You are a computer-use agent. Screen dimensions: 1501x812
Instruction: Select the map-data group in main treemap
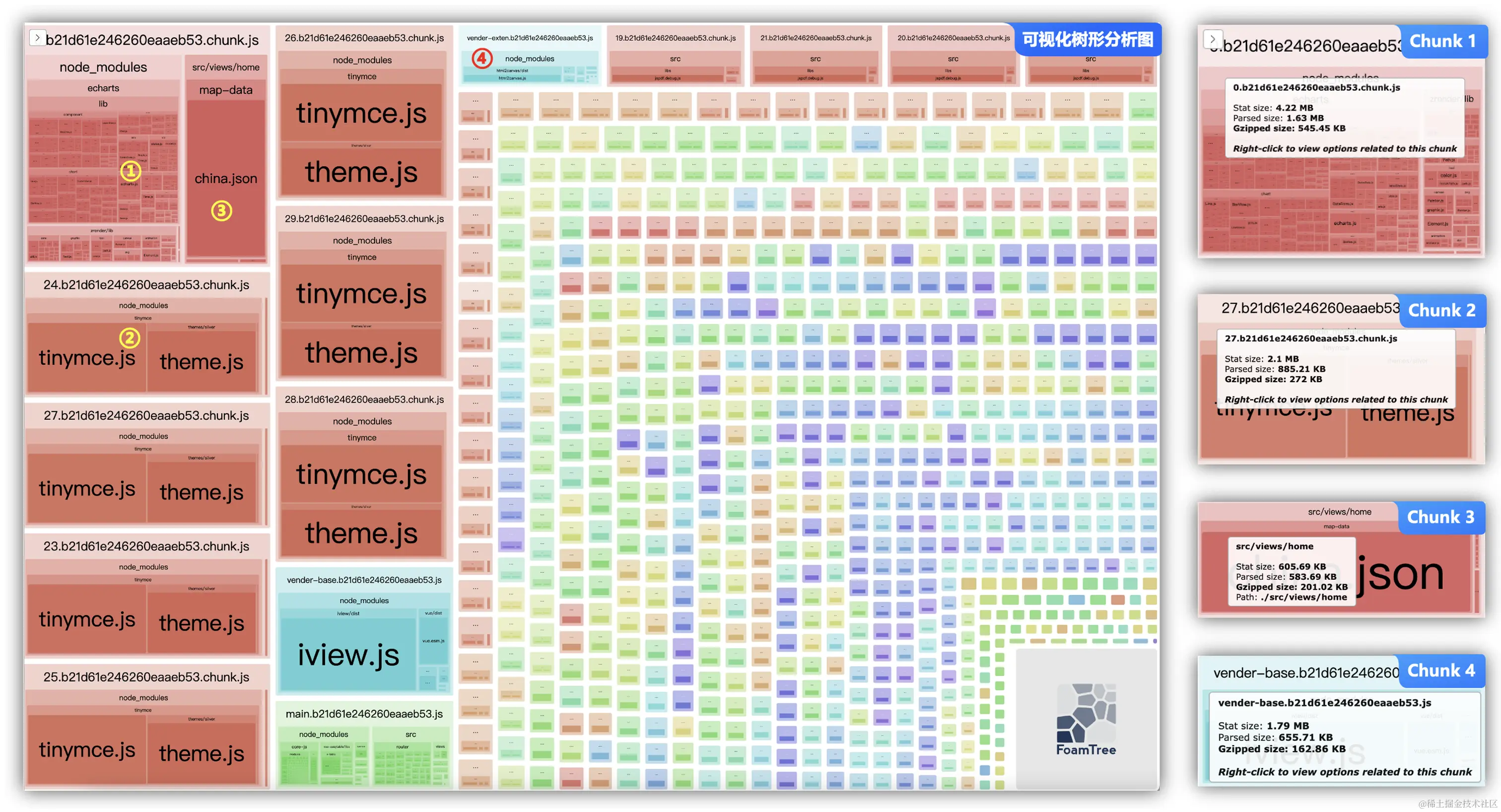click(225, 90)
